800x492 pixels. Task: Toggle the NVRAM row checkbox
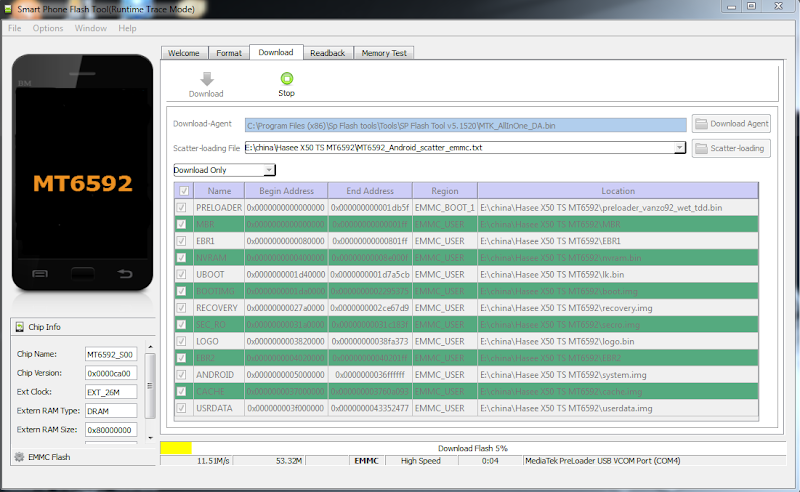point(181,258)
